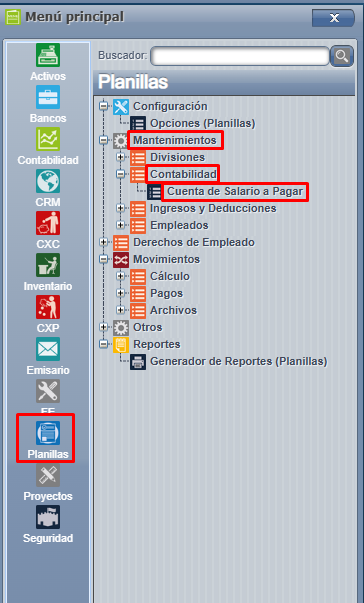Click the Menú principal title icon
This screenshot has width=364, height=603.
[x=13, y=17]
